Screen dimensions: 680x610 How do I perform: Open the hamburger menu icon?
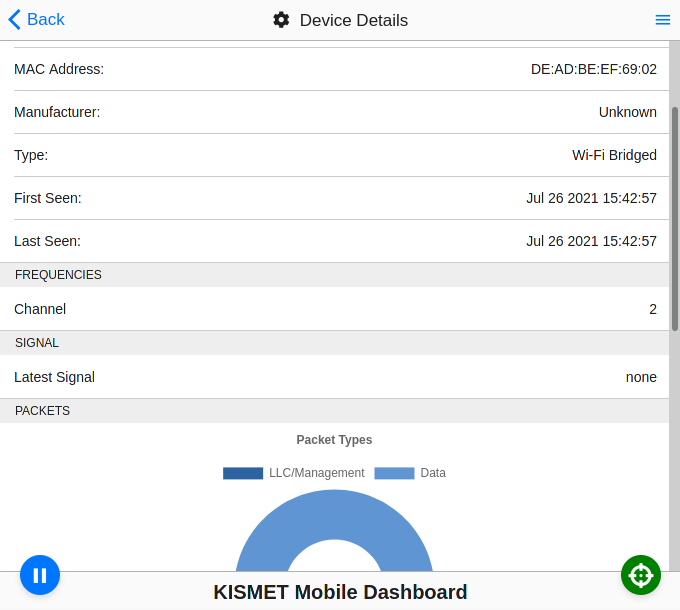click(x=663, y=20)
